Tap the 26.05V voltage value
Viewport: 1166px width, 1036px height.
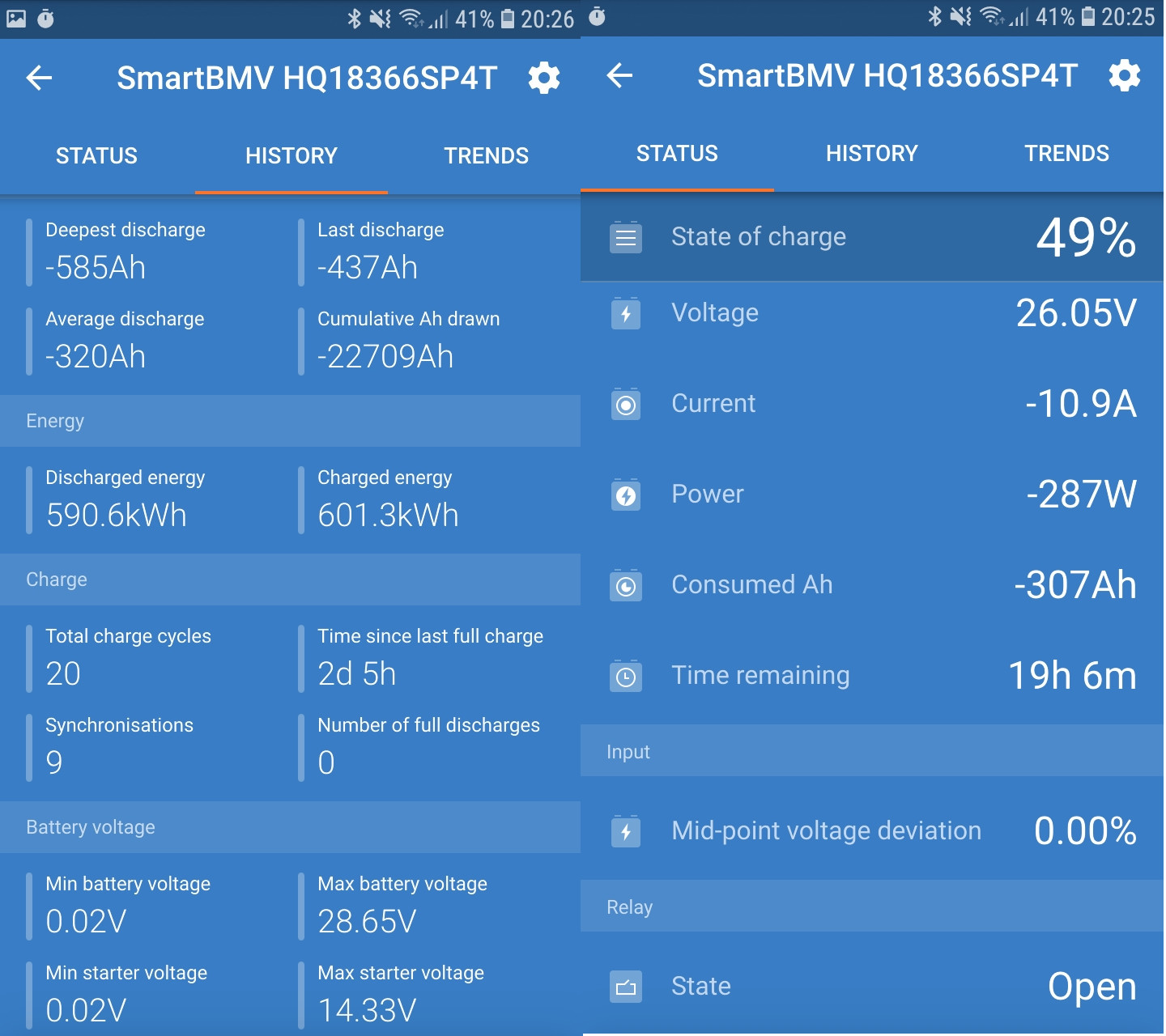1076,313
